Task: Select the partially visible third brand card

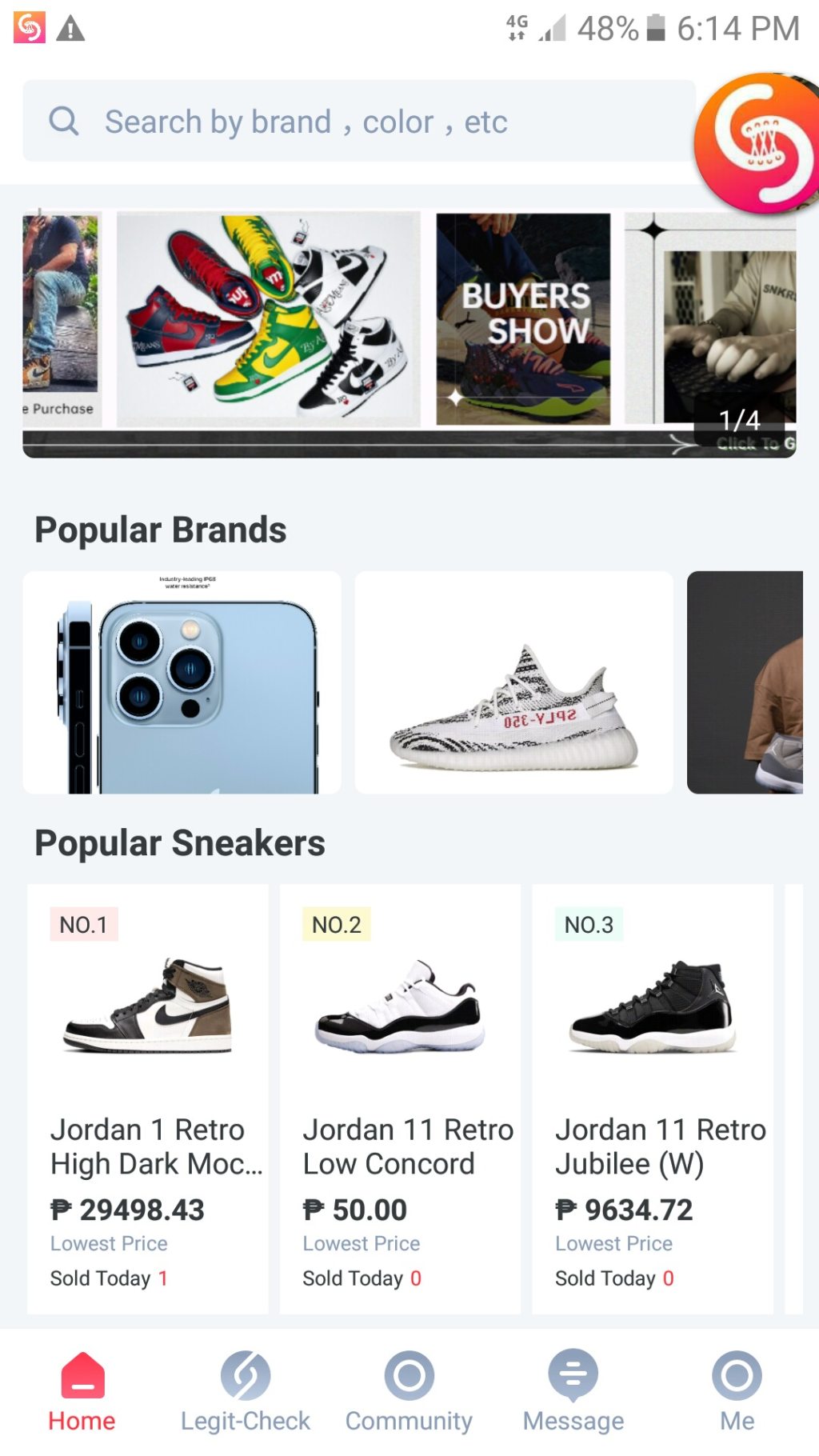Action: [745, 682]
